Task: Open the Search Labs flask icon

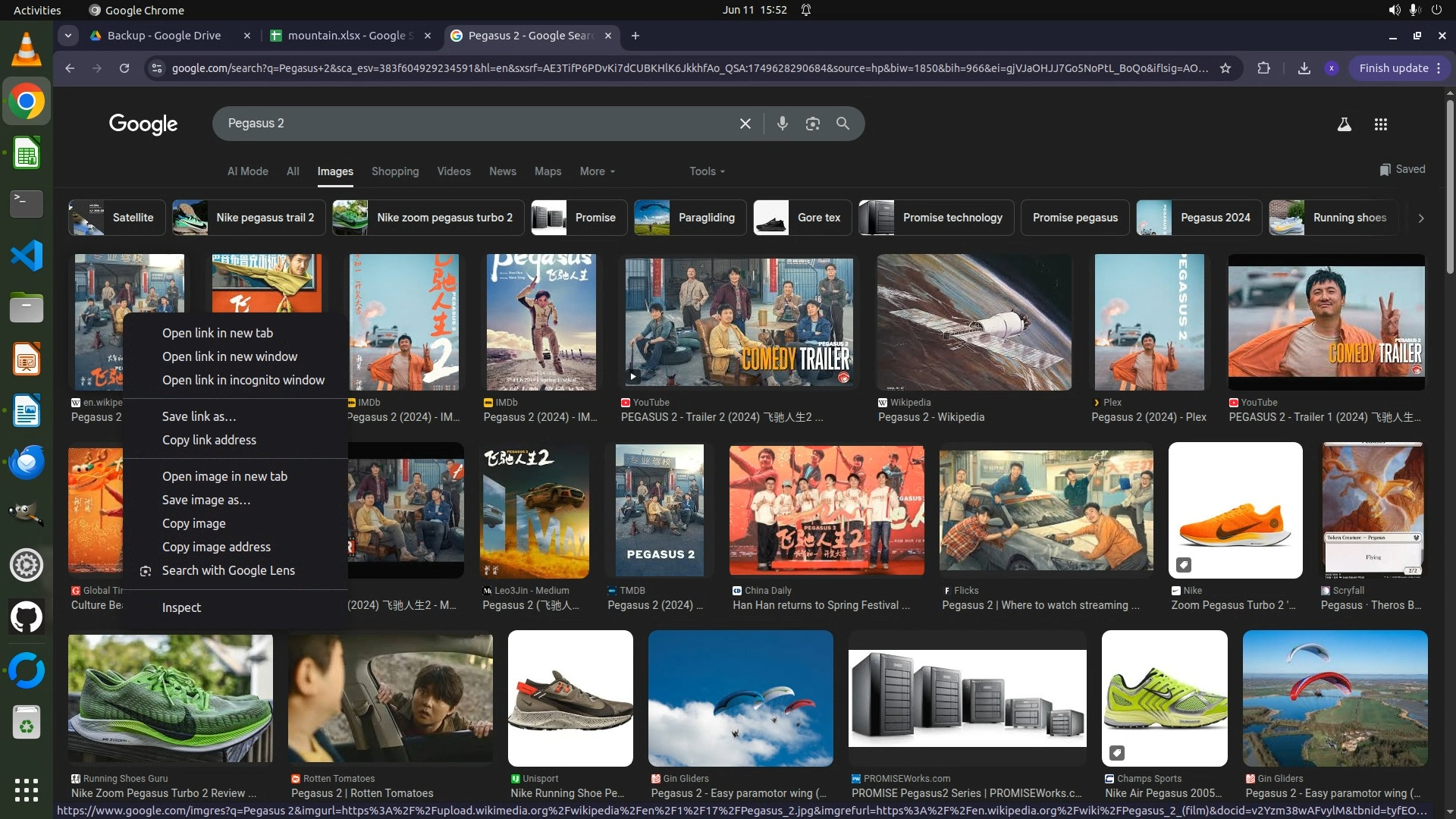Action: [x=1344, y=124]
